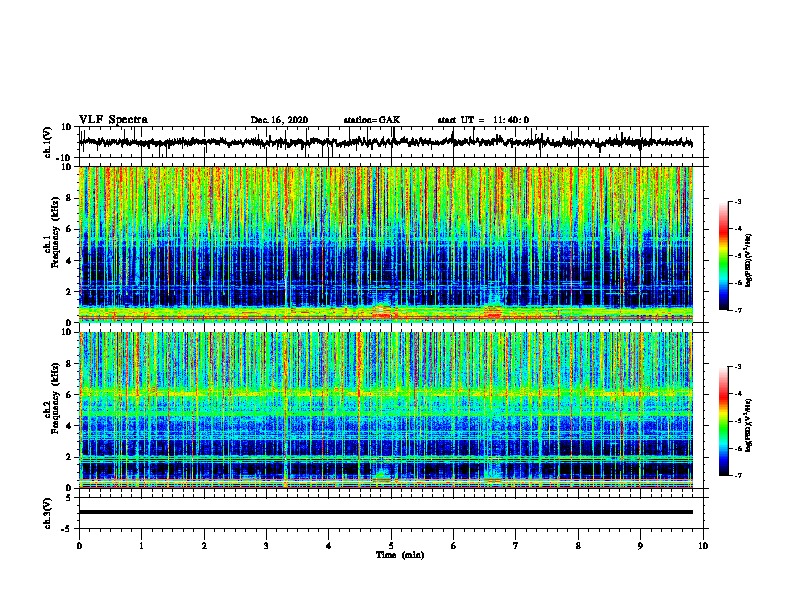This screenshot has height=612, width=792.
Task: Select the date text "Dec. 16, 2020"
Action: point(279,120)
